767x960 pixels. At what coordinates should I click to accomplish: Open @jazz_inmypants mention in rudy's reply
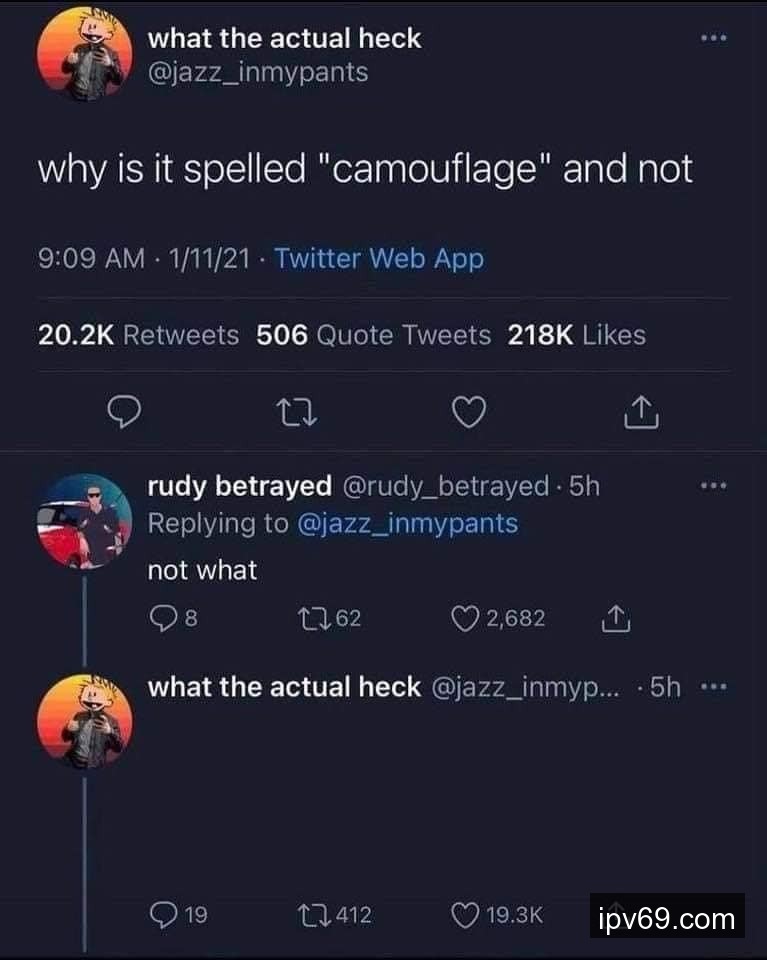click(x=407, y=523)
